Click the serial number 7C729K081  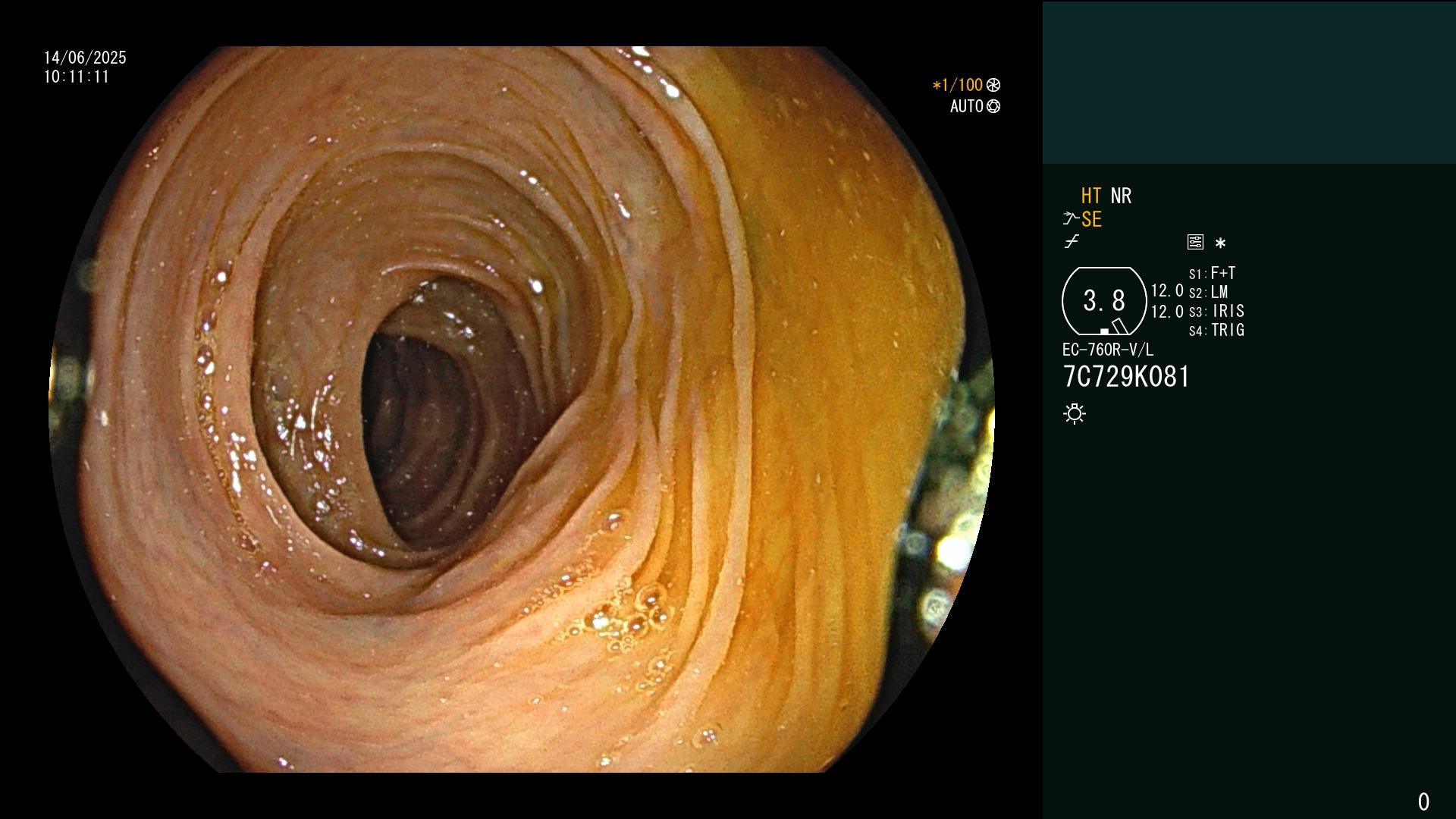pos(1126,377)
